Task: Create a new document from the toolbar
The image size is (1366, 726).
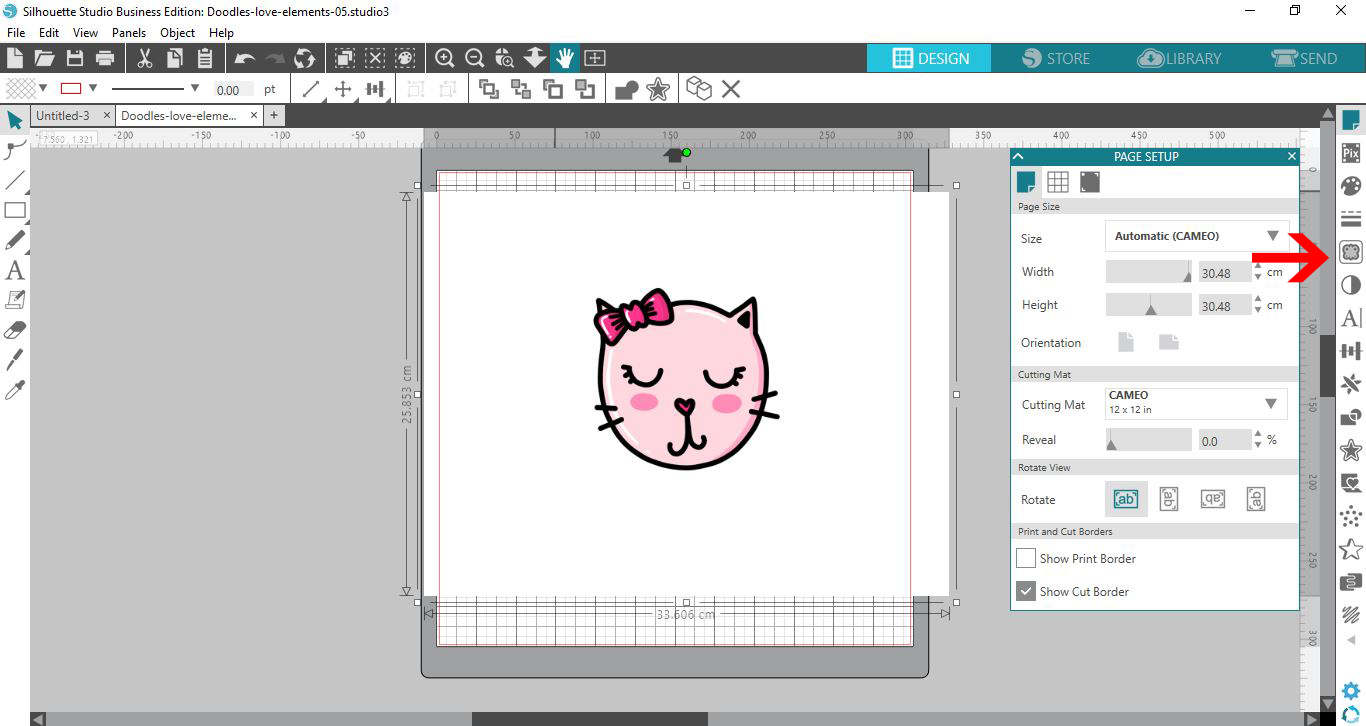Action: click(x=16, y=58)
